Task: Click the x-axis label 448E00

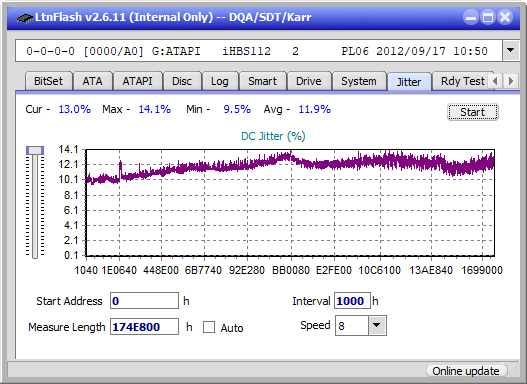Action: click(x=161, y=270)
